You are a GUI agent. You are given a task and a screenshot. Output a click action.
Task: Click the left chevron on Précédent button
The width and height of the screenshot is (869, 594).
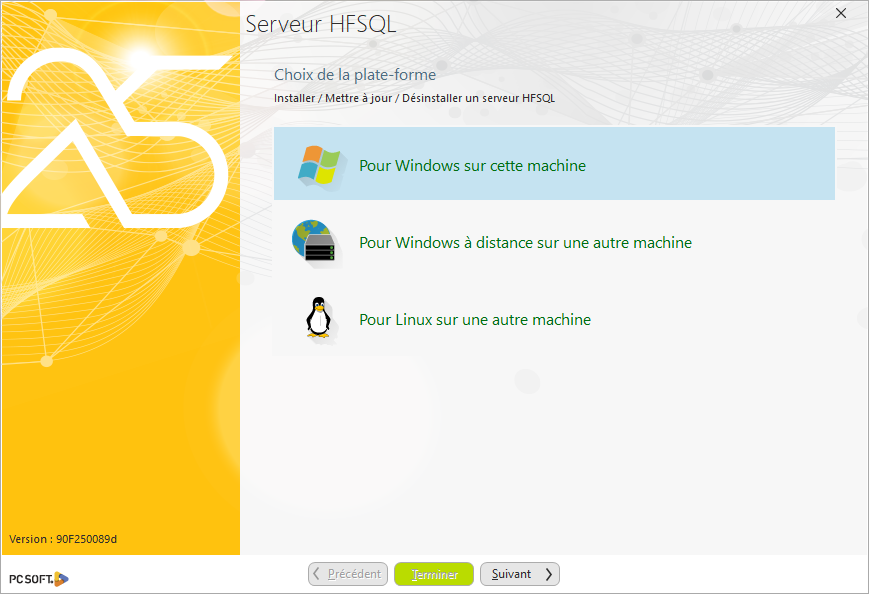(x=318, y=573)
